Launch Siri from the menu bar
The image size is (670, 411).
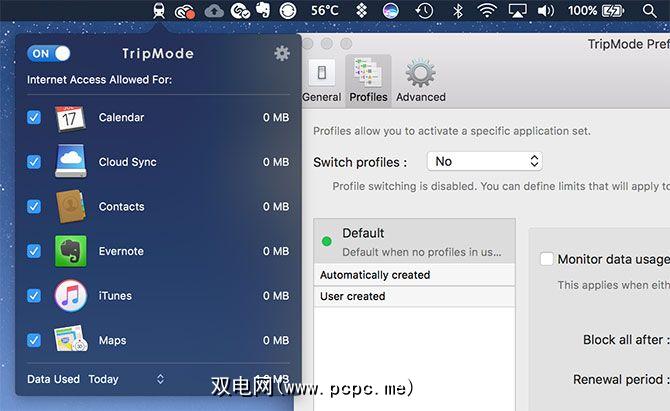(x=391, y=11)
